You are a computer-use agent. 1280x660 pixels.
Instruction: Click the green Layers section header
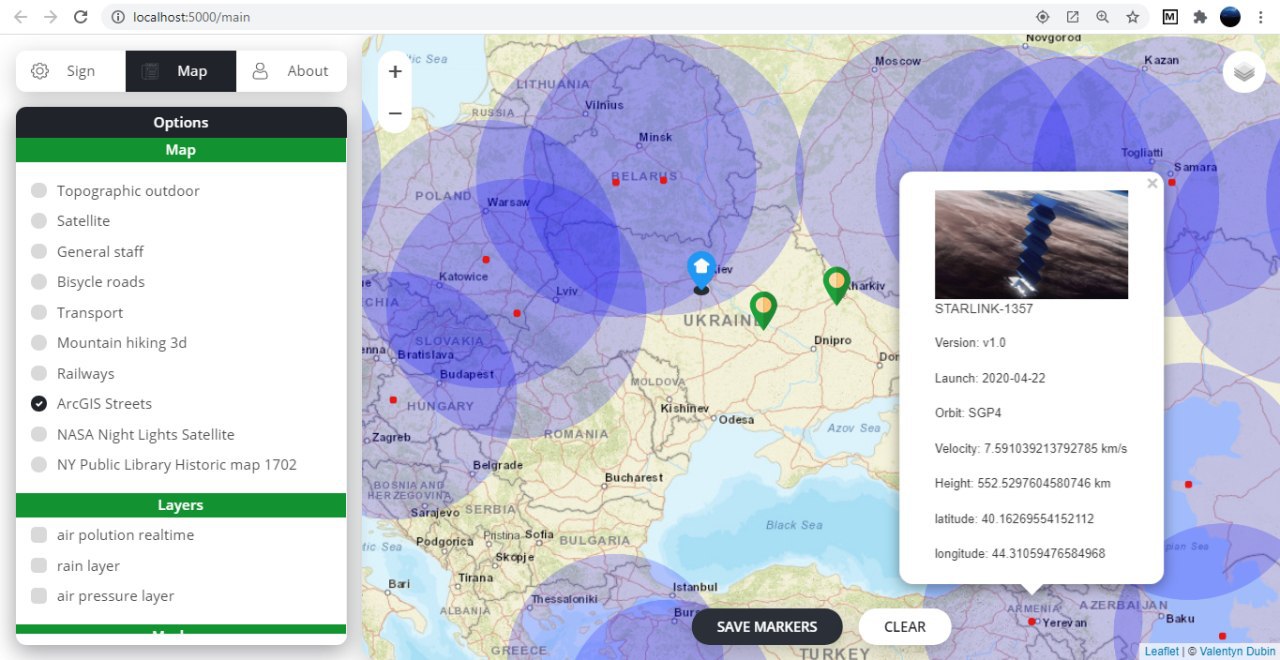pos(181,505)
